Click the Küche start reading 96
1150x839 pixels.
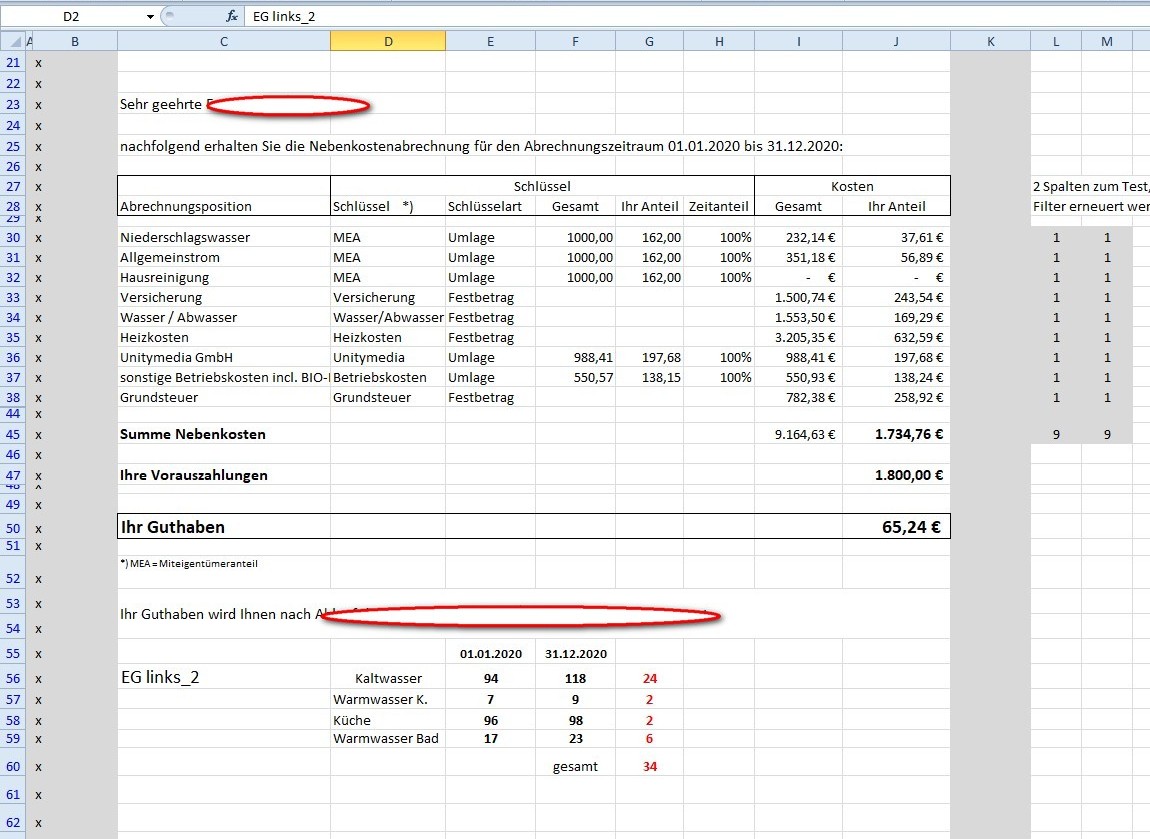pos(491,721)
